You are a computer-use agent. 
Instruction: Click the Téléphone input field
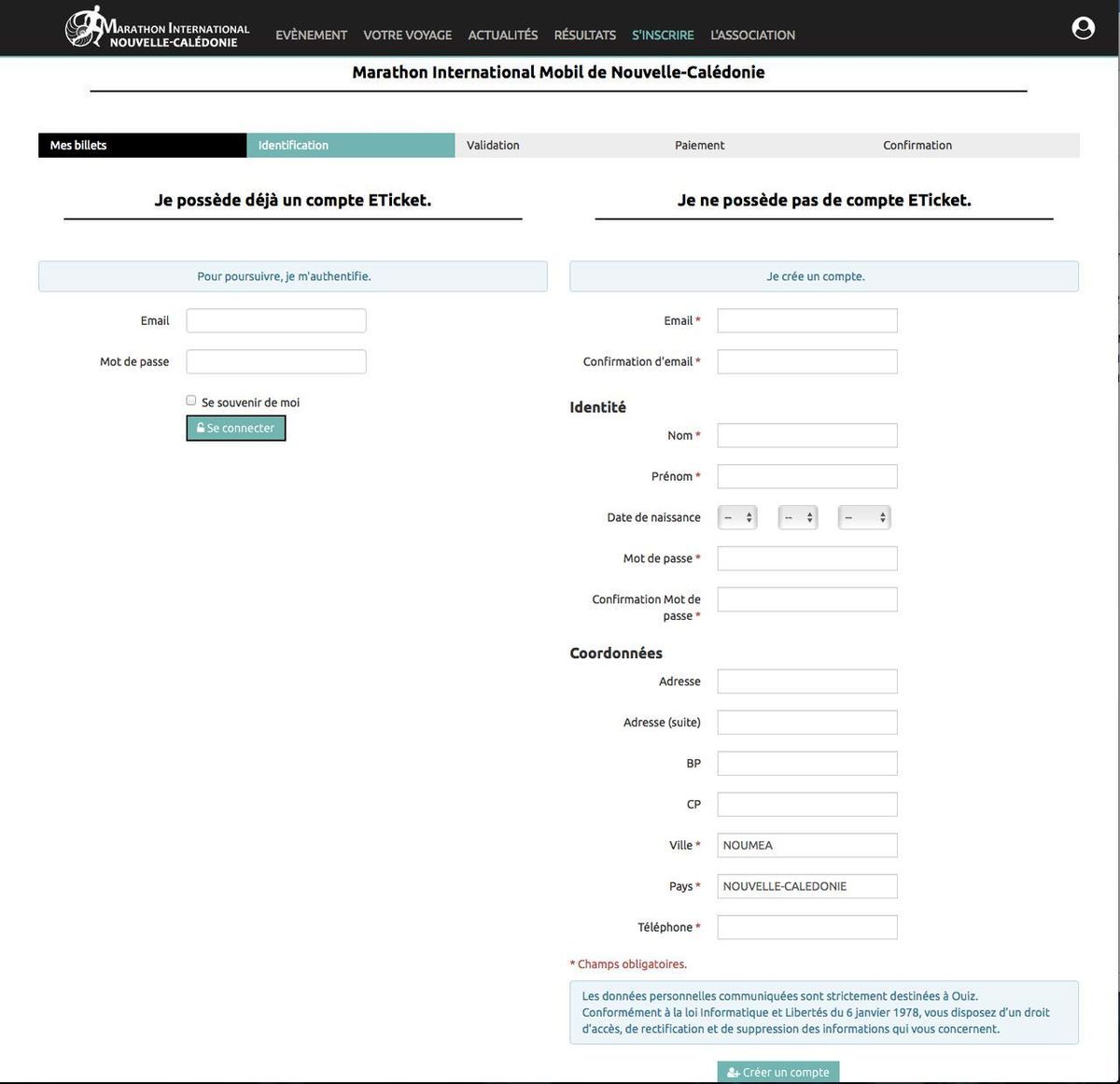pos(806,927)
